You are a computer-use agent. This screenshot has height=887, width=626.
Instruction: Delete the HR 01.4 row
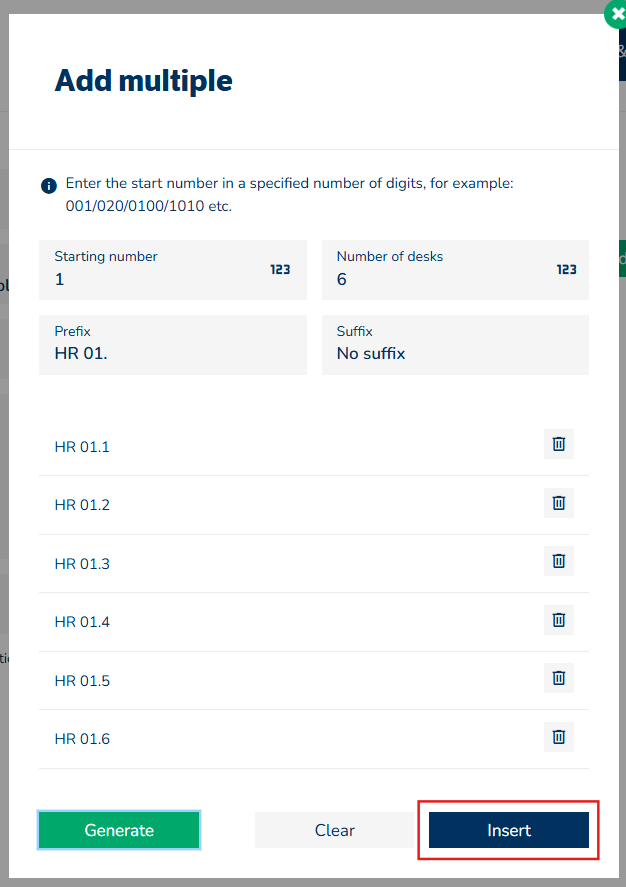click(x=559, y=620)
